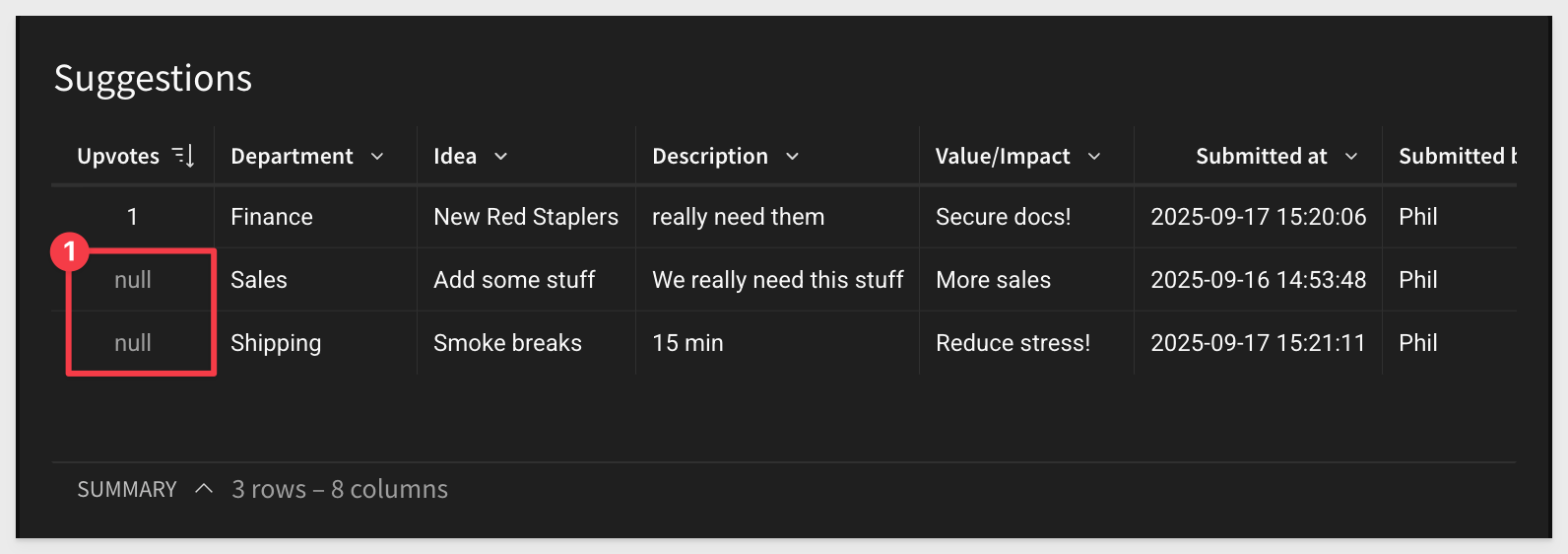Click the Suggestions table title

(153, 79)
